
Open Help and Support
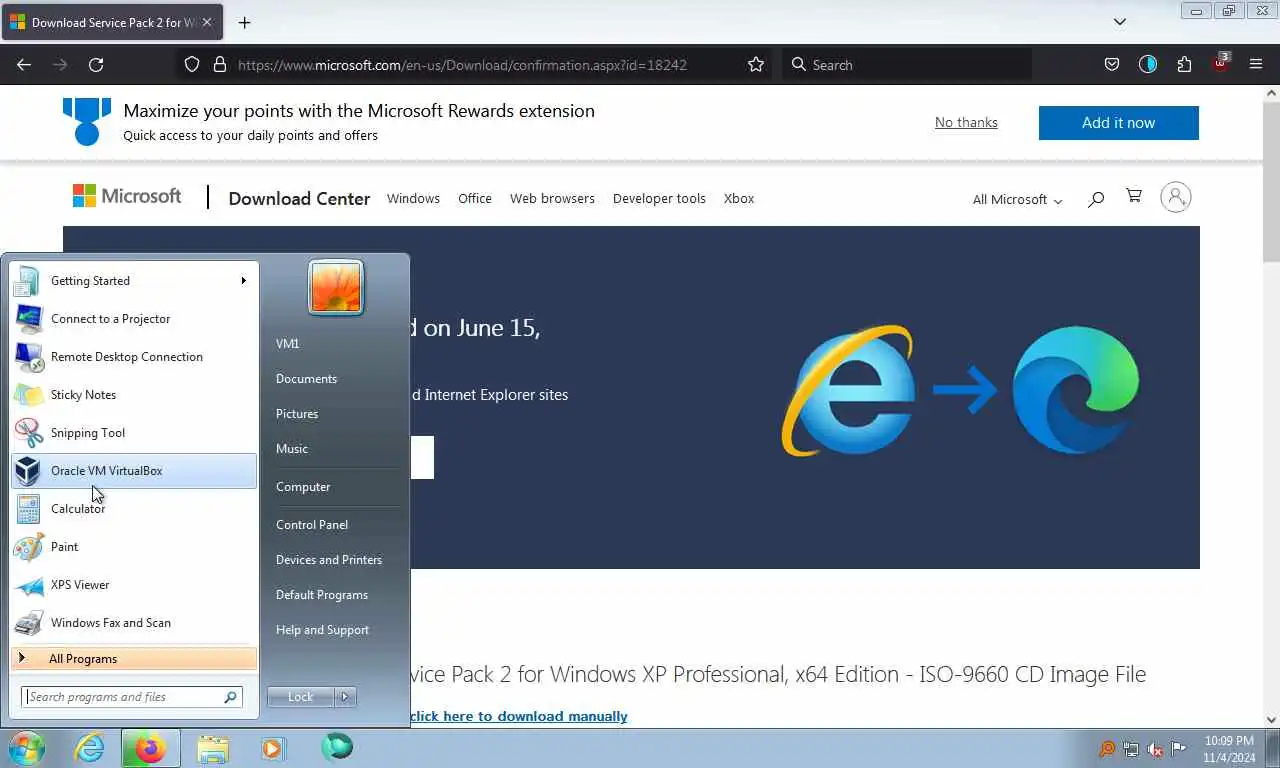[322, 630]
